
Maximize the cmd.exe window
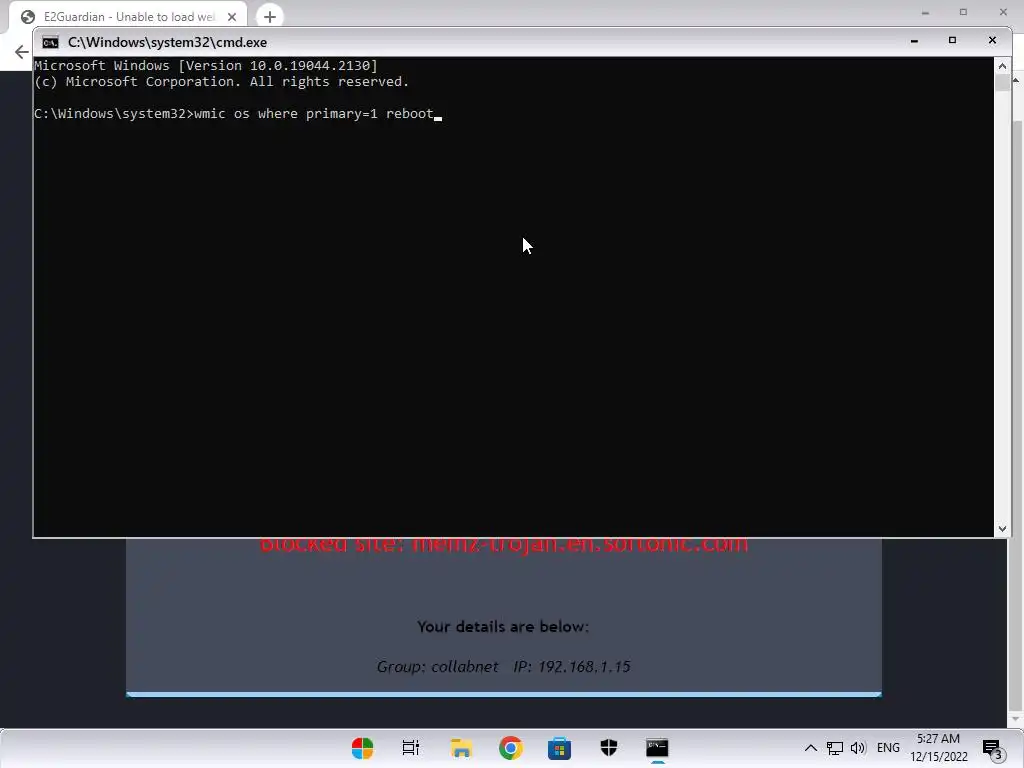tap(952, 40)
